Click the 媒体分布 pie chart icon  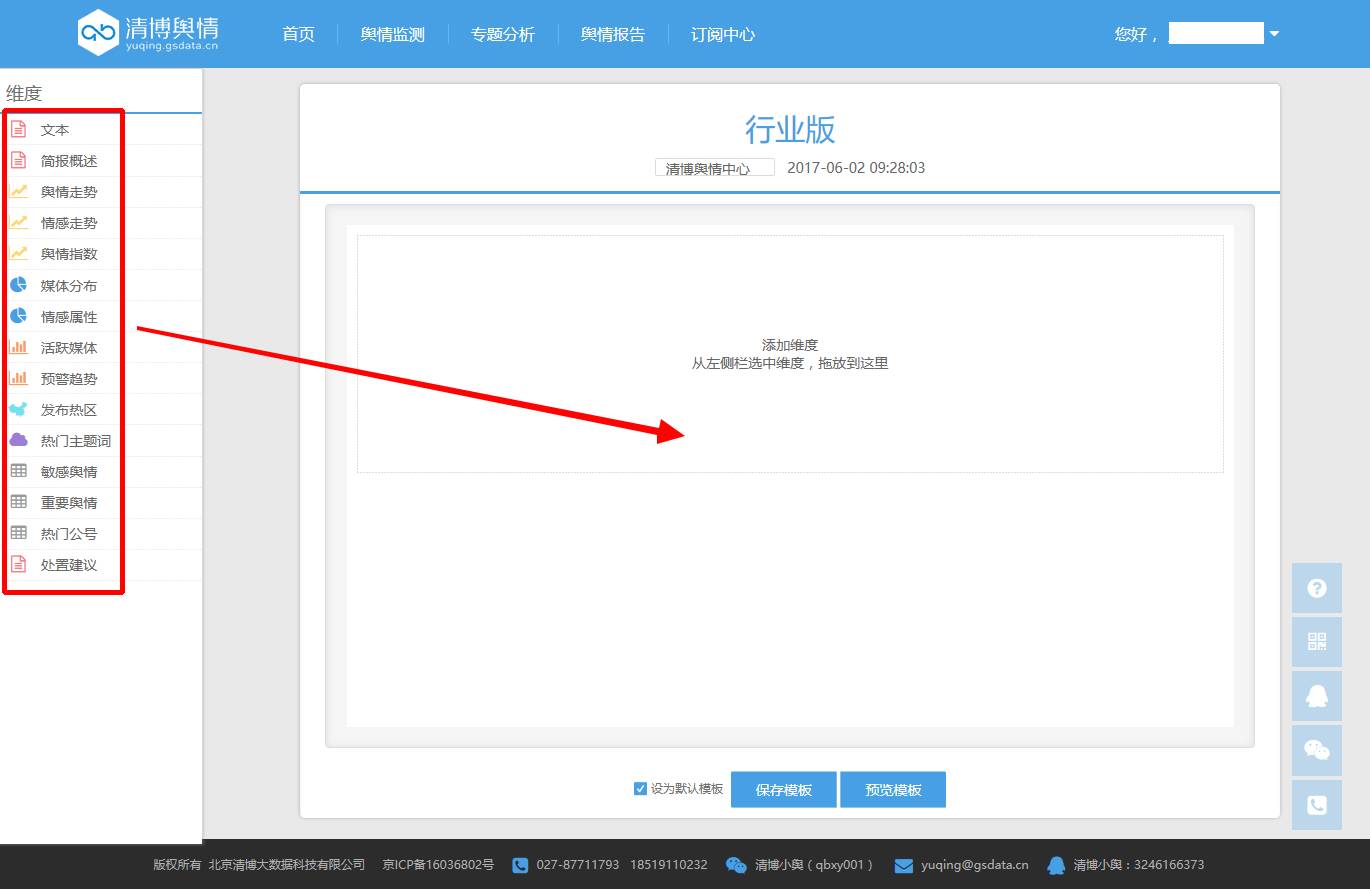(x=18, y=285)
